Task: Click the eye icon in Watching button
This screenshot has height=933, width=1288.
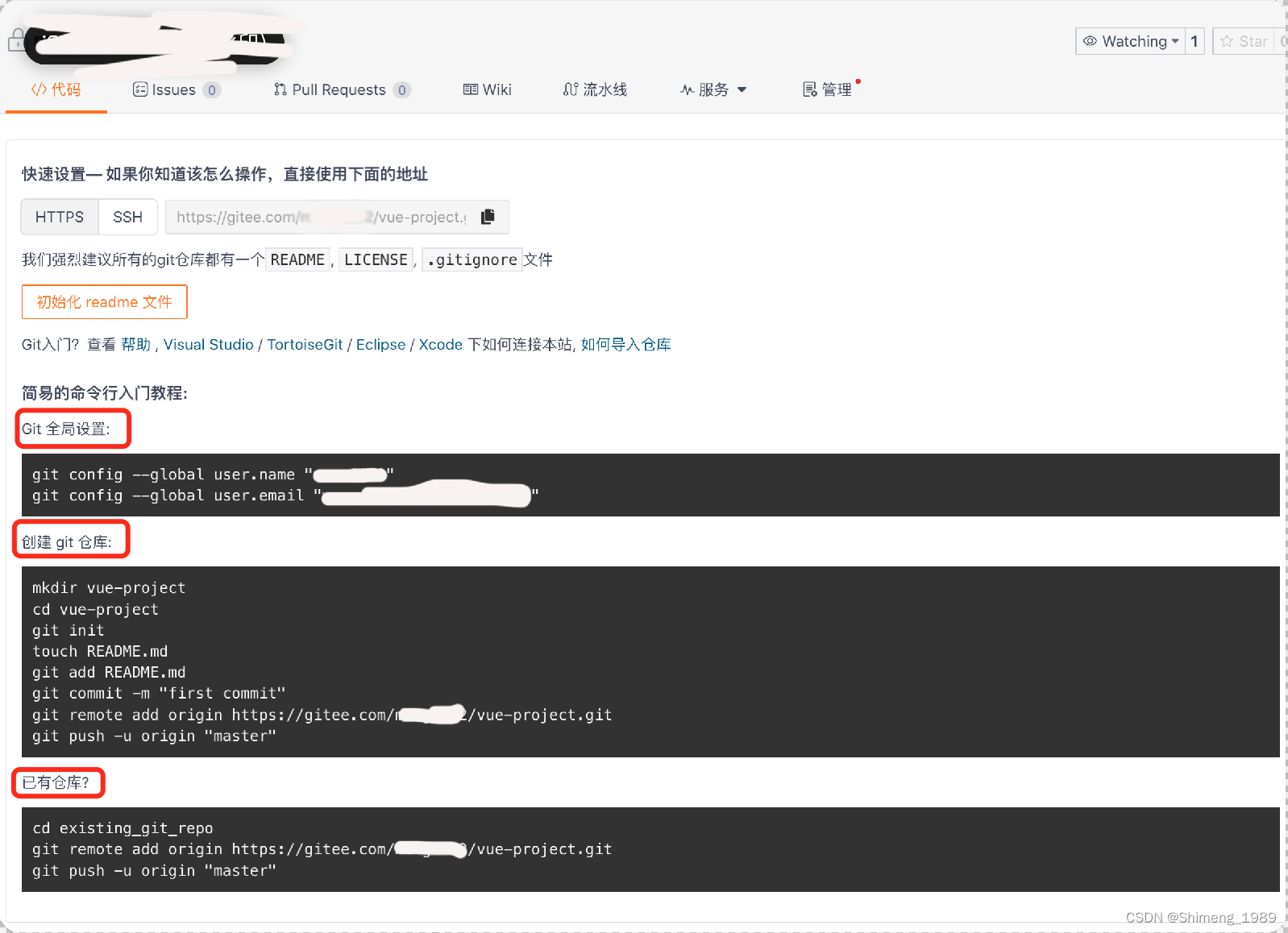Action: click(1090, 41)
